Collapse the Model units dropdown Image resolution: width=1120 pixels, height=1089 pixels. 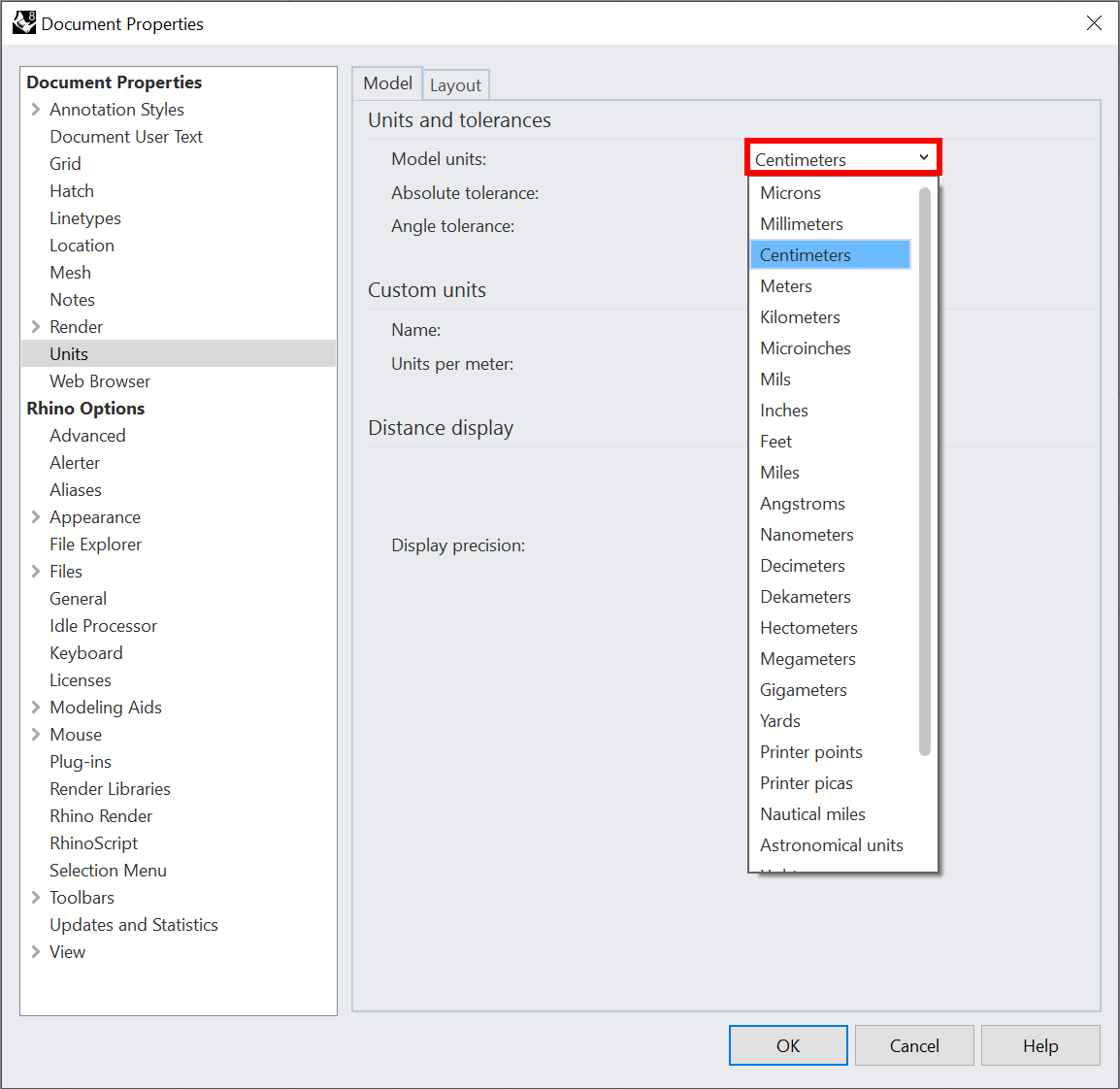[923, 158]
